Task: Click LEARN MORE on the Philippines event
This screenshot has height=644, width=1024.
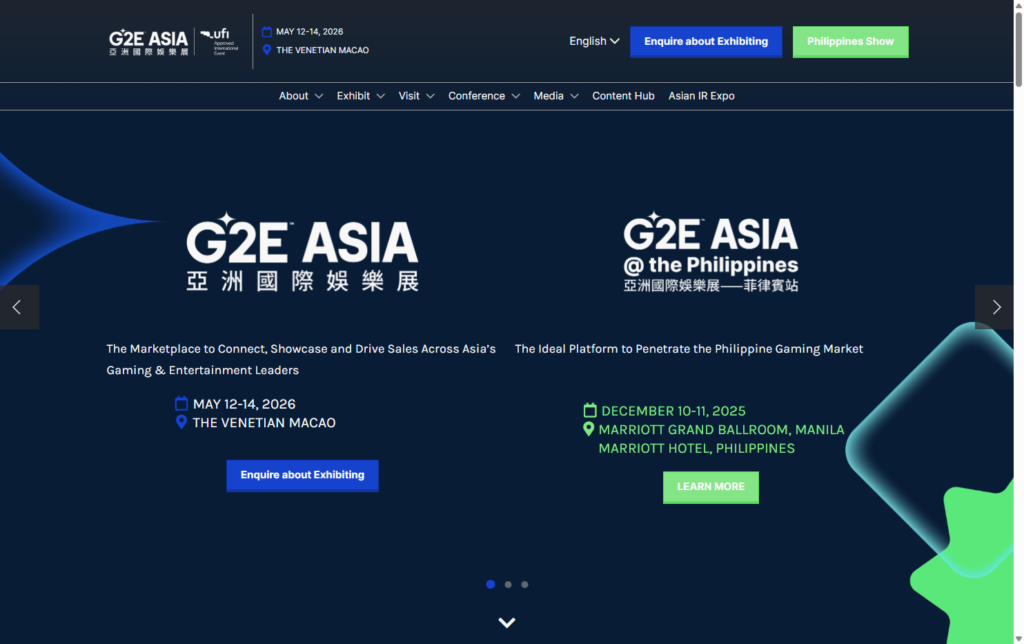Action: [711, 487]
